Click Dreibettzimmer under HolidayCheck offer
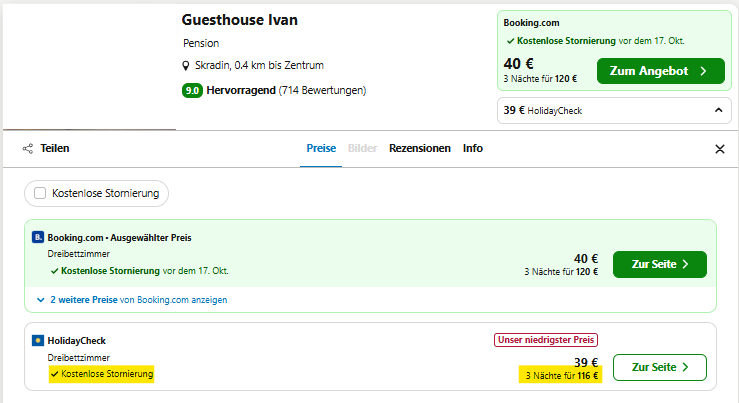Viewport: 739px width, 403px height. coord(78,358)
